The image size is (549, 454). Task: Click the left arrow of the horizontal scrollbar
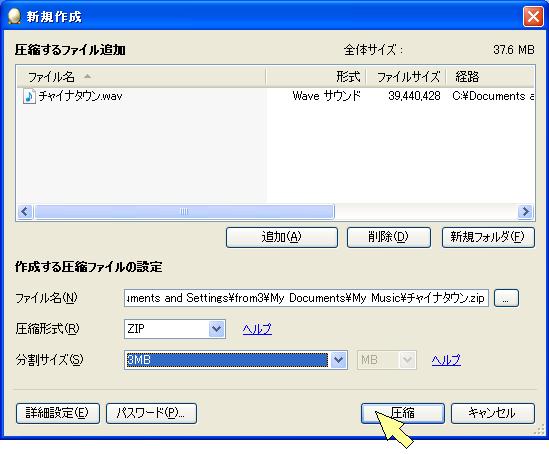tap(25, 211)
